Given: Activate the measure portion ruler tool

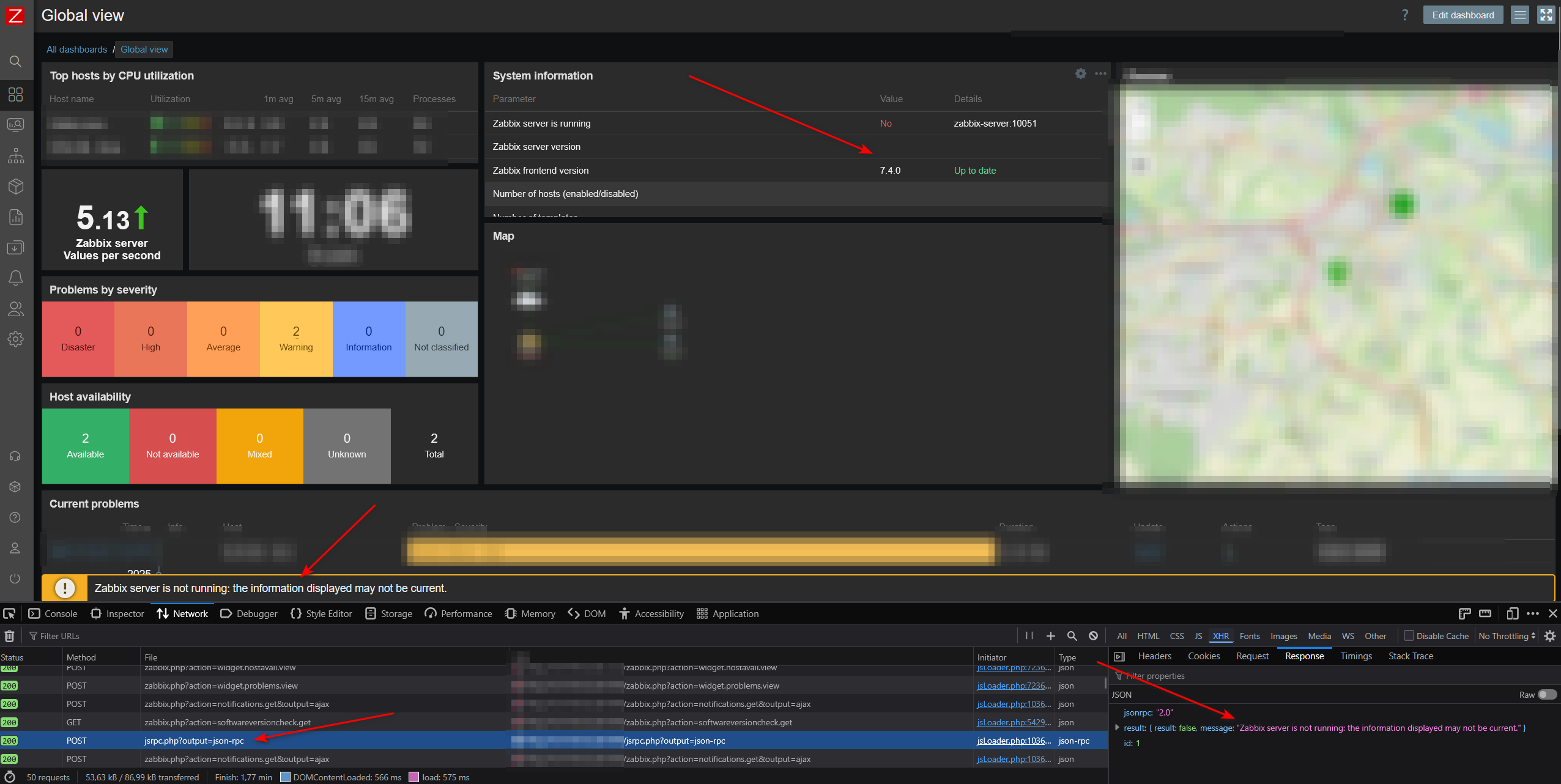Looking at the screenshot, I should coord(1485,613).
